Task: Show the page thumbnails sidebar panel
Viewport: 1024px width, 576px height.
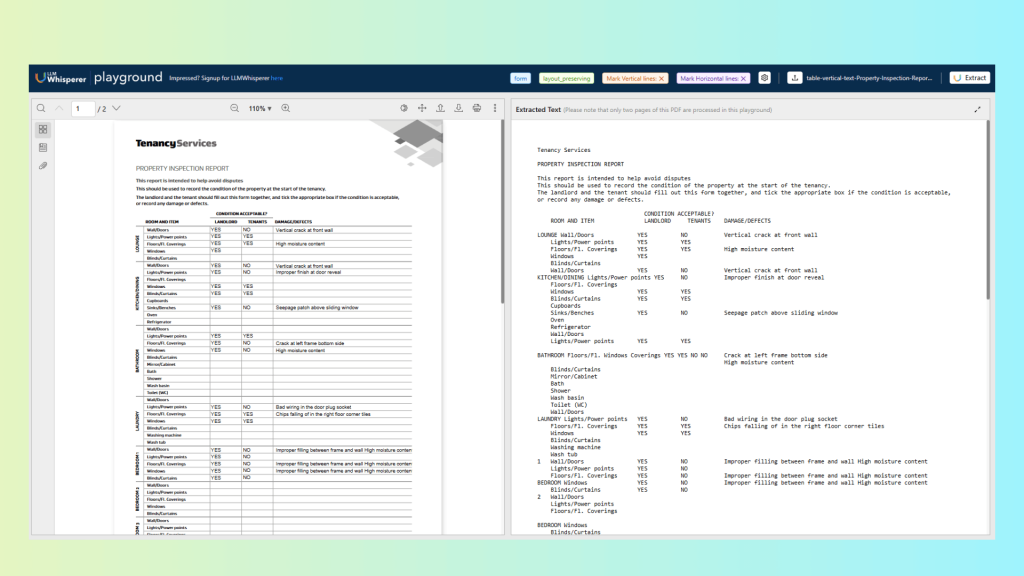Action: (43, 130)
